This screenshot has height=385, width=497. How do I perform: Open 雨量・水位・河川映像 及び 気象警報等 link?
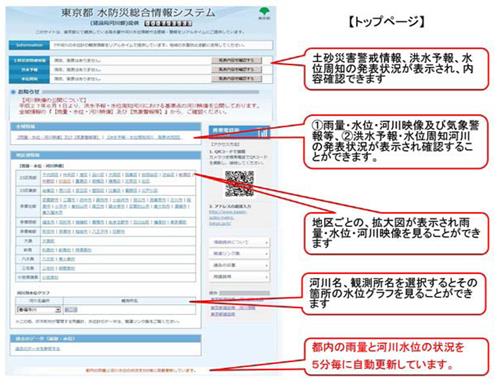tap(58, 137)
